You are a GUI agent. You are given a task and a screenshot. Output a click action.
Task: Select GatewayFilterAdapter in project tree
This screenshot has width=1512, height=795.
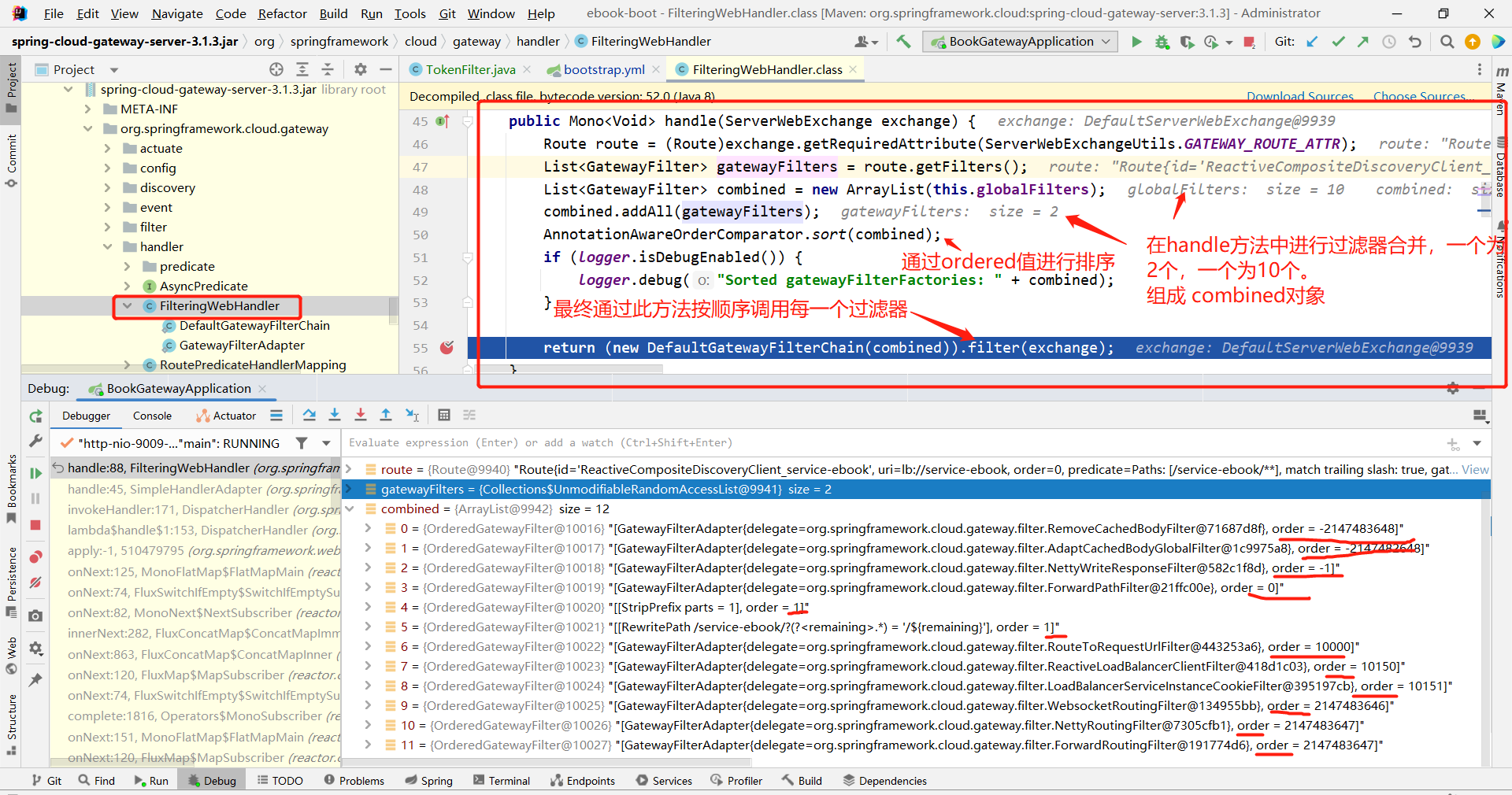click(242, 345)
